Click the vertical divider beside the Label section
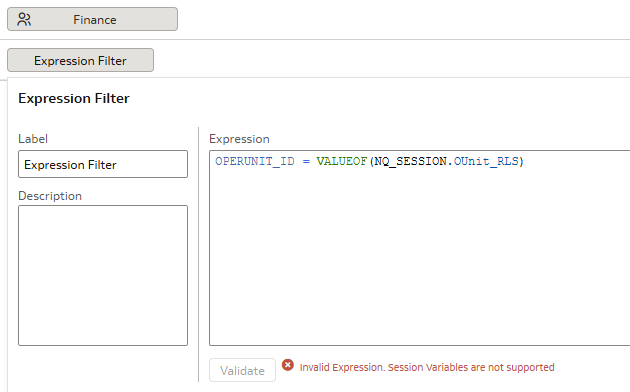 click(x=198, y=254)
